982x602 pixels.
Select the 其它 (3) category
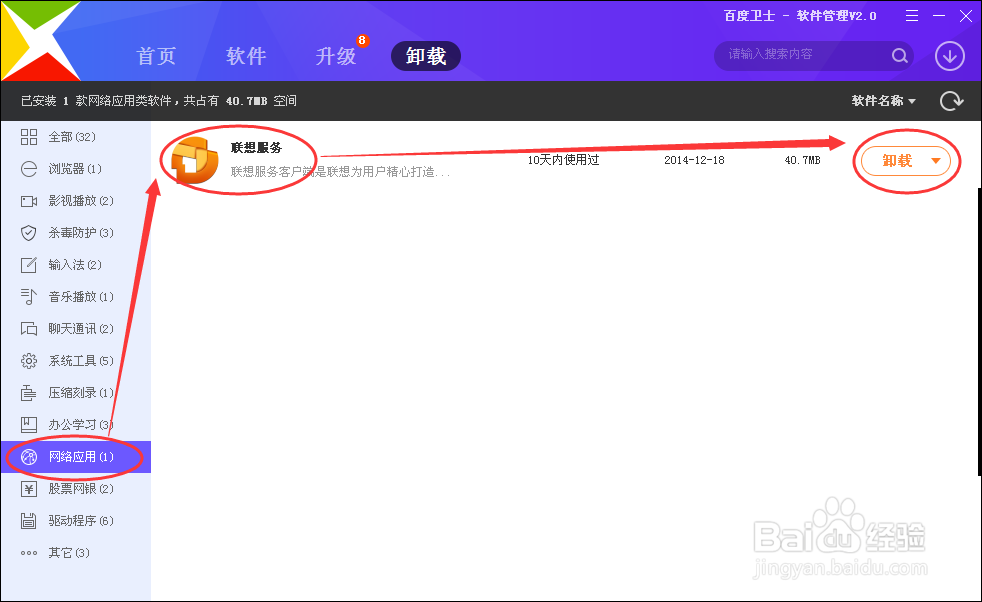click(76, 553)
